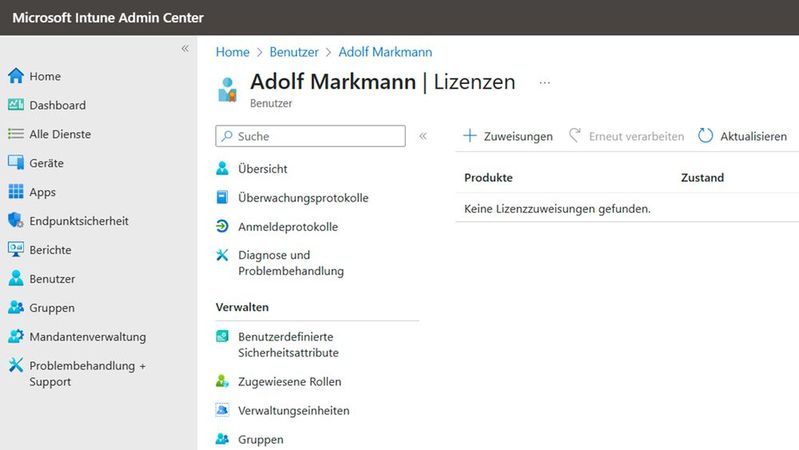The width and height of the screenshot is (799, 450).
Task: Click Gruppen icon in user menu
Action: [x=222, y=439]
